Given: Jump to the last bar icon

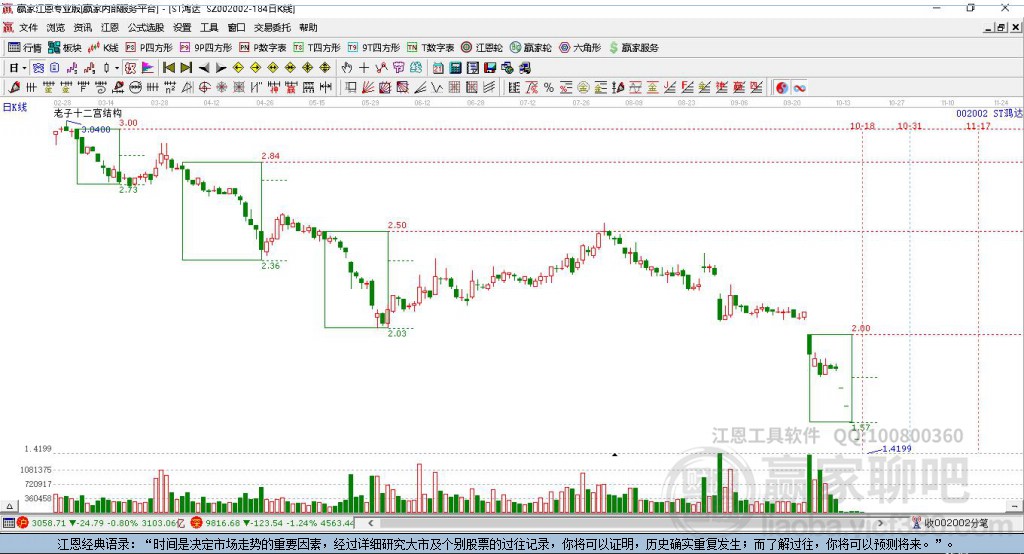Looking at the screenshot, I should point(186,68).
